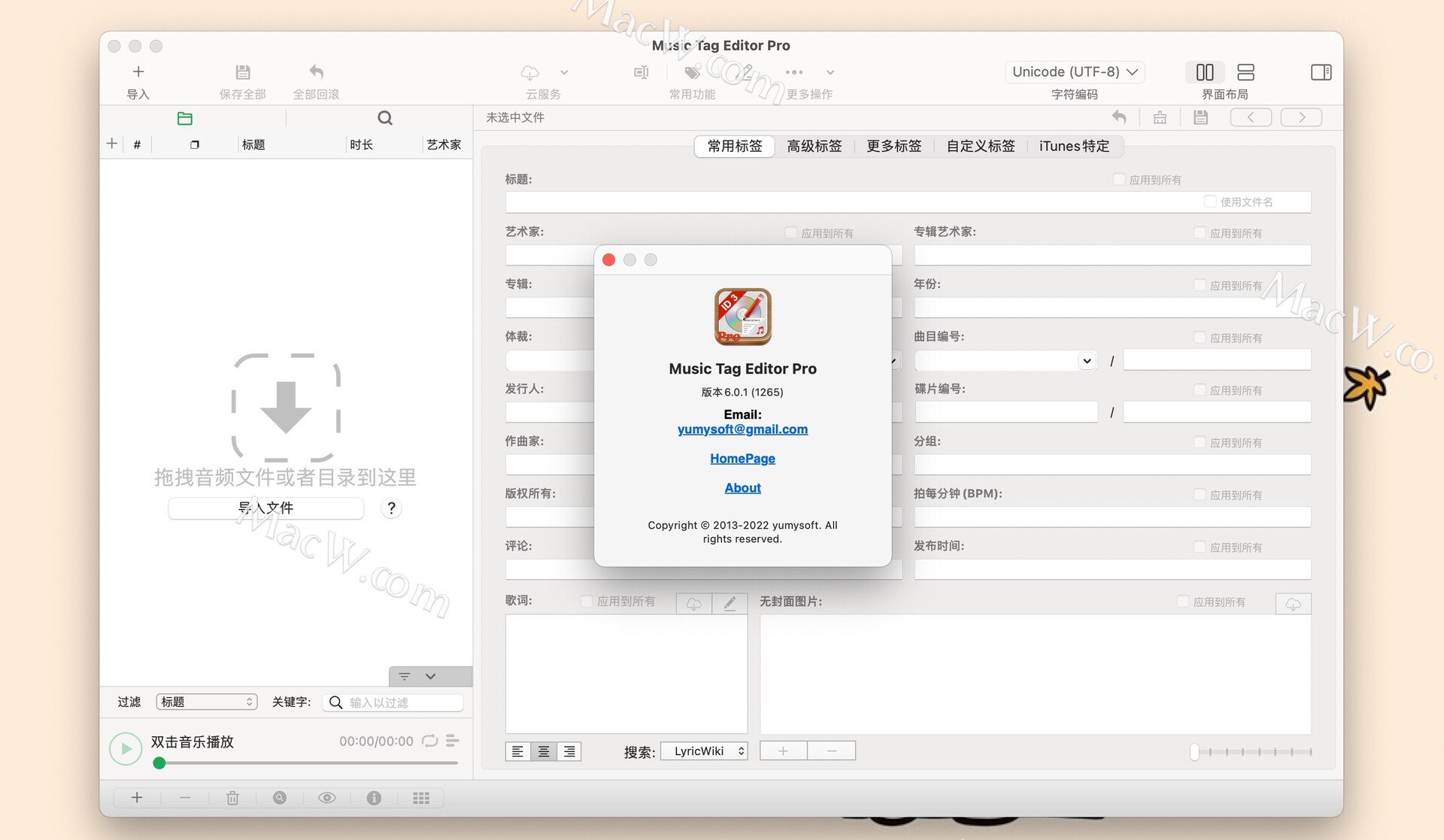Click the search magnifier in file panel
The width and height of the screenshot is (1444, 840).
coord(385,118)
